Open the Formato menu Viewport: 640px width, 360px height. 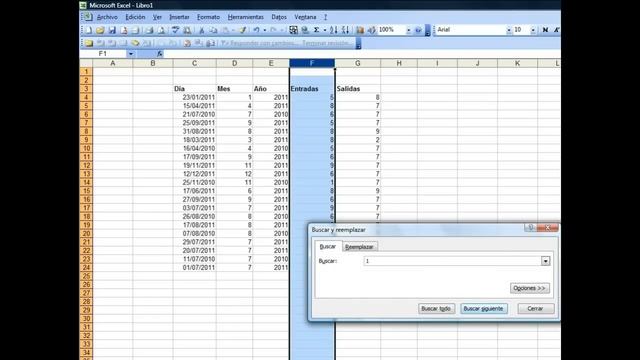pos(208,17)
